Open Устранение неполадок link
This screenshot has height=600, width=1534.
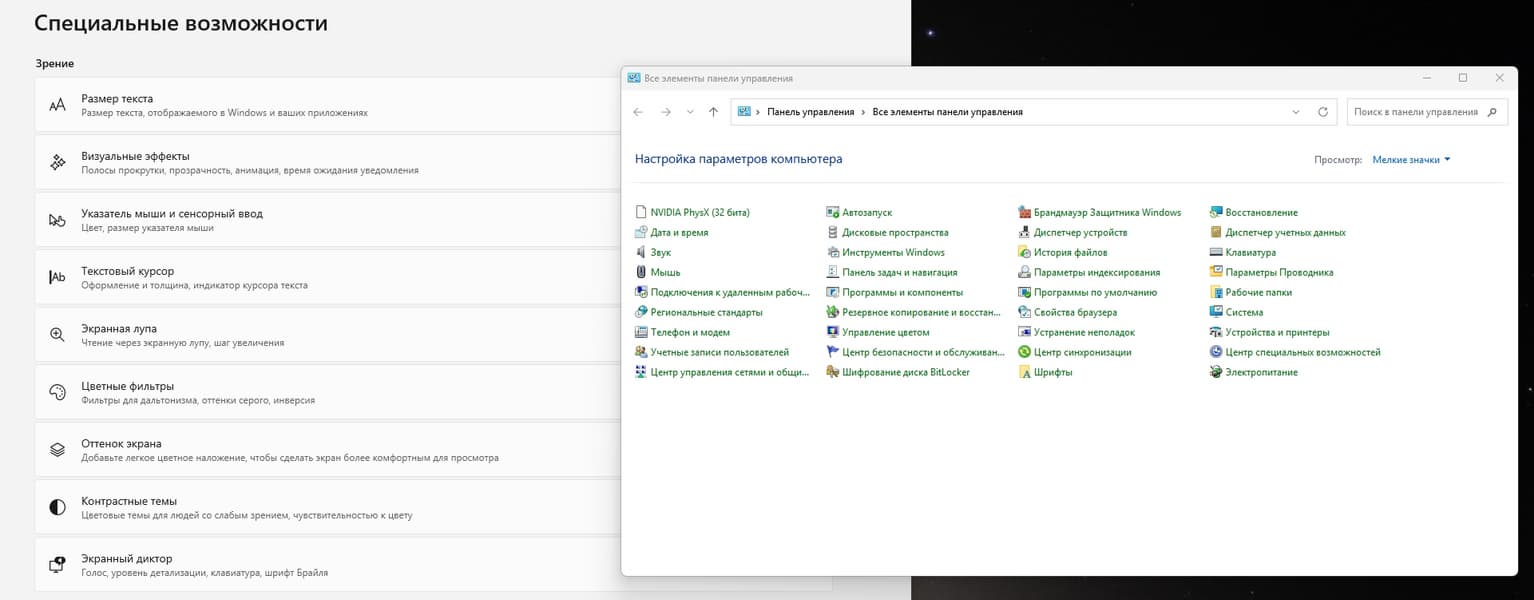1084,332
